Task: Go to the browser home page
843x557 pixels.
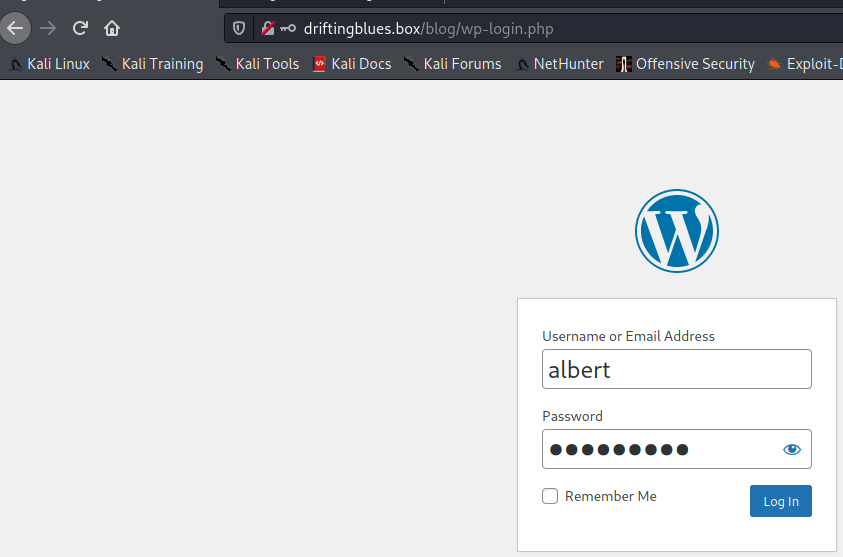Action: [112, 28]
